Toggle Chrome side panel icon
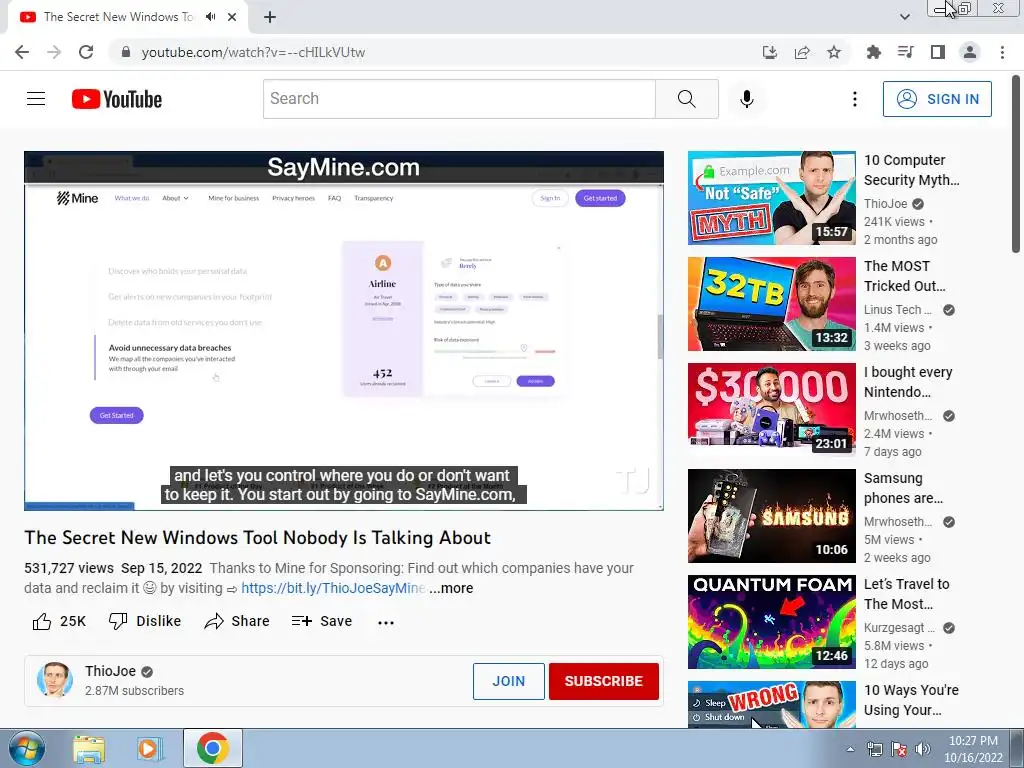This screenshot has width=1024, height=768. click(x=938, y=52)
